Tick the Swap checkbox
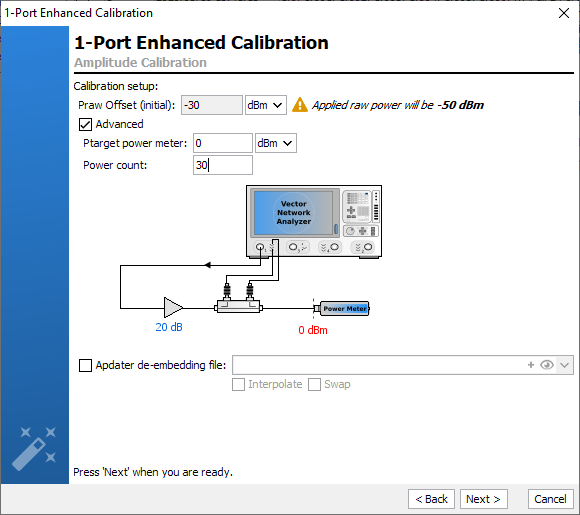The width and height of the screenshot is (580, 515). [x=314, y=384]
